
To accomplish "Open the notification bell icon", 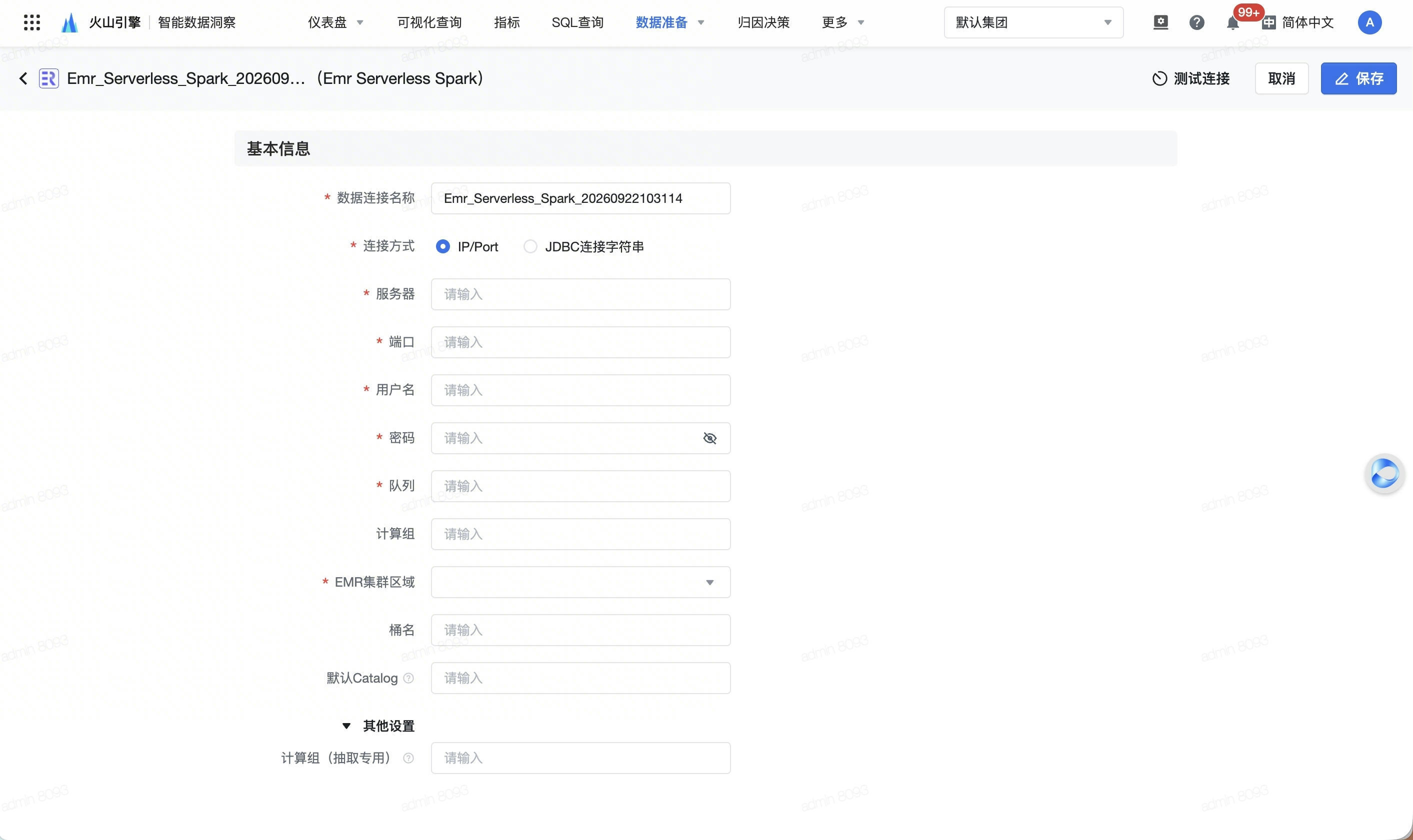I will point(1232,22).
